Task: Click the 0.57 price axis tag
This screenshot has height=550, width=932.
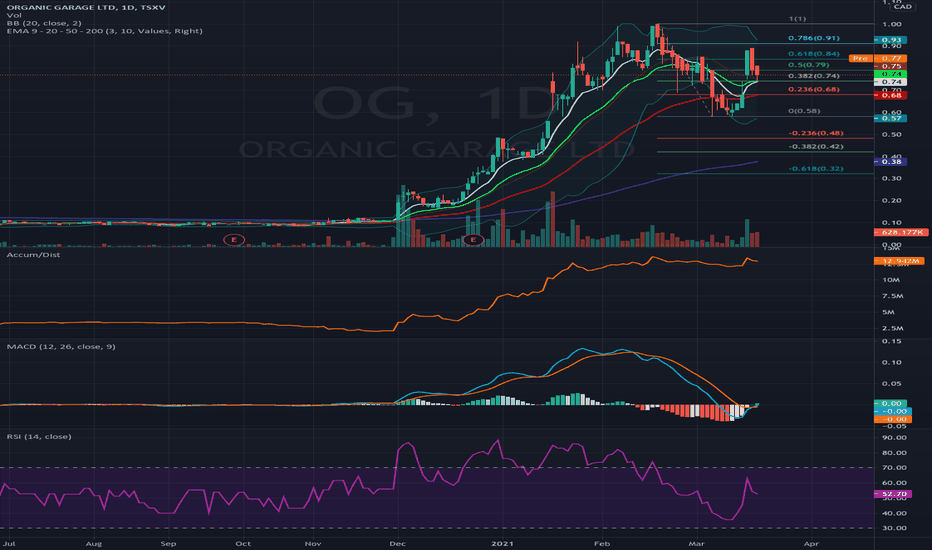Action: (x=890, y=118)
